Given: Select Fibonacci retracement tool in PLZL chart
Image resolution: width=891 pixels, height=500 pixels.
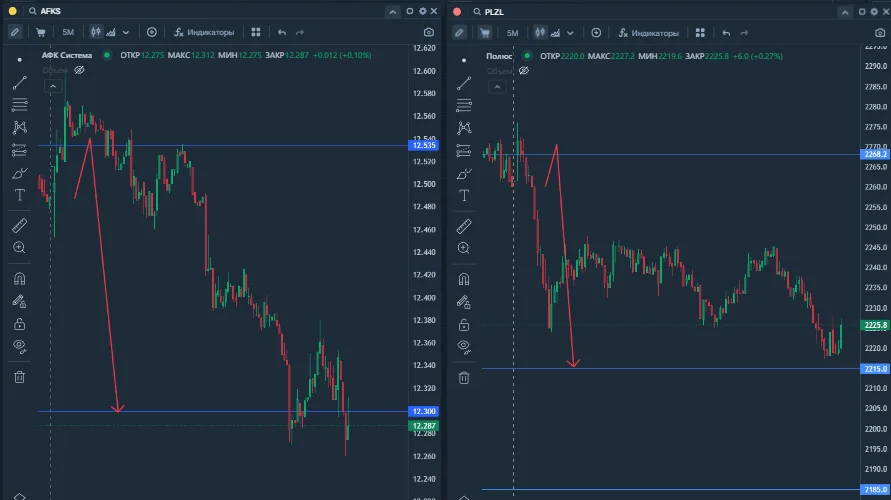Looking at the screenshot, I should pos(464,105).
